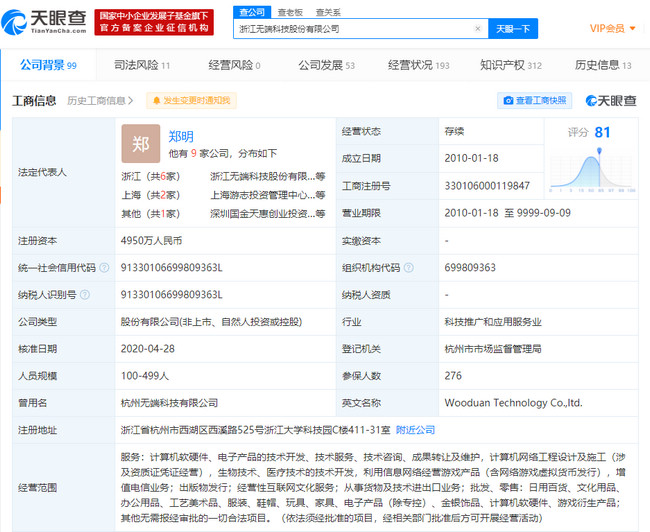The width and height of the screenshot is (650, 532).
Task: Open legal representative 郑明's profile link
Action: tap(181, 136)
